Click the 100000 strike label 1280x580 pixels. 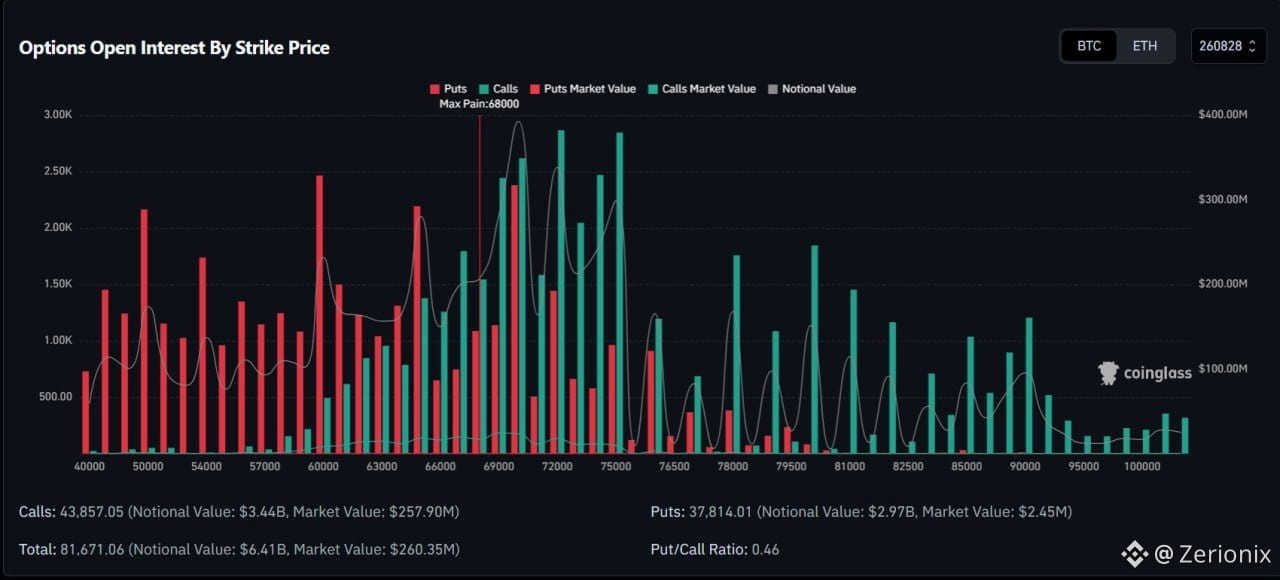[1142, 466]
